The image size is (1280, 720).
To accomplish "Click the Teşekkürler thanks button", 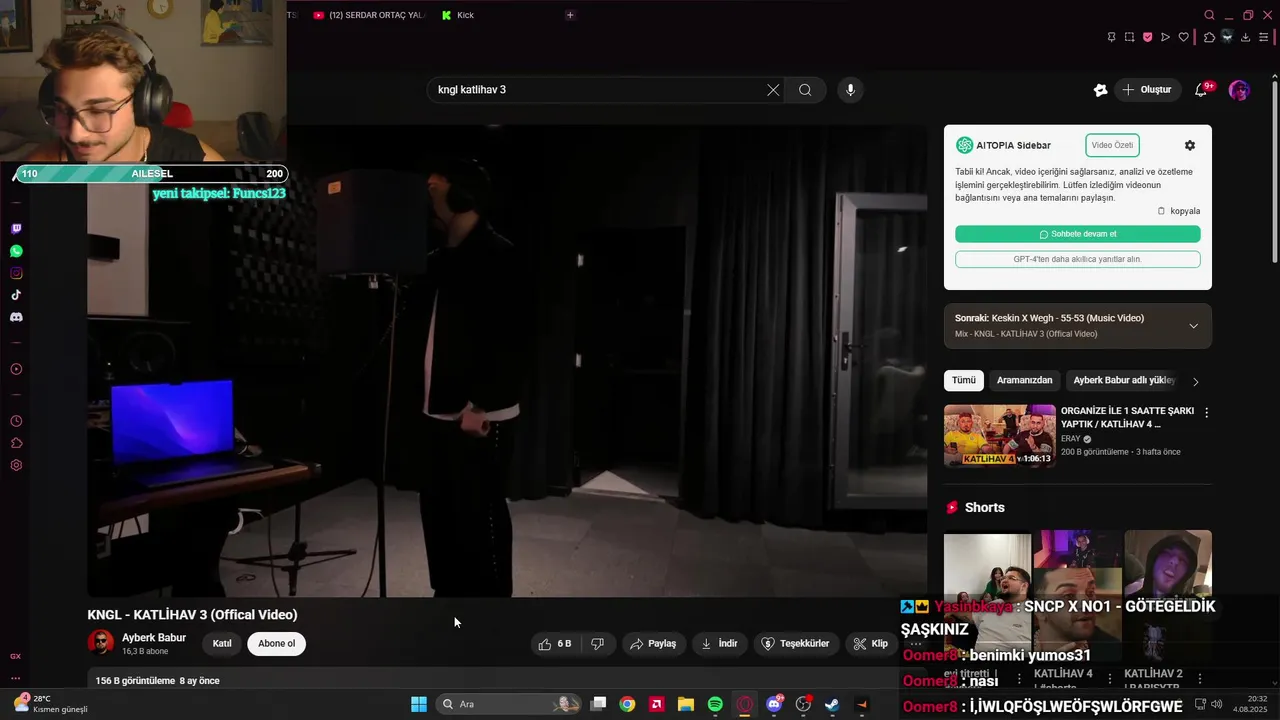I will [795, 644].
